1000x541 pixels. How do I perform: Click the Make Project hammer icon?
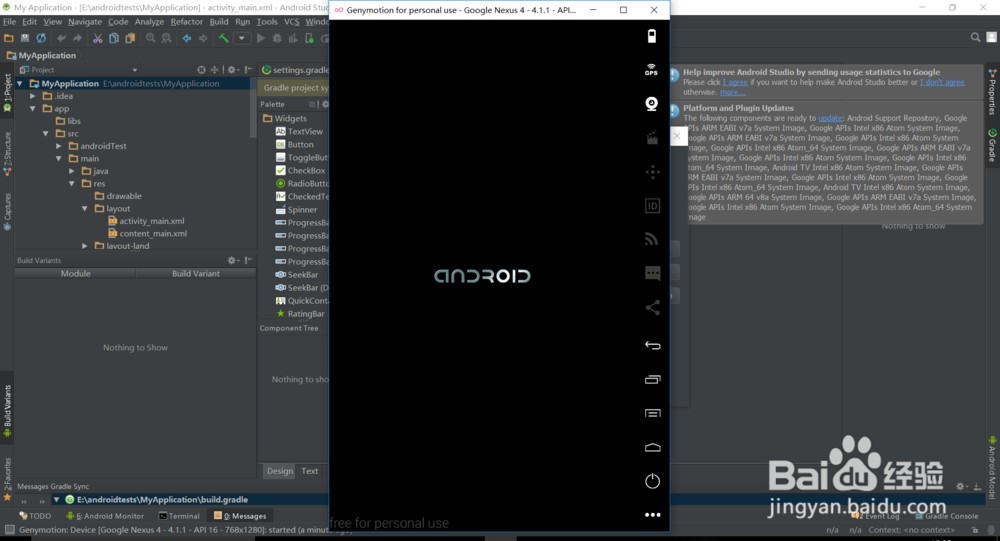[224, 38]
